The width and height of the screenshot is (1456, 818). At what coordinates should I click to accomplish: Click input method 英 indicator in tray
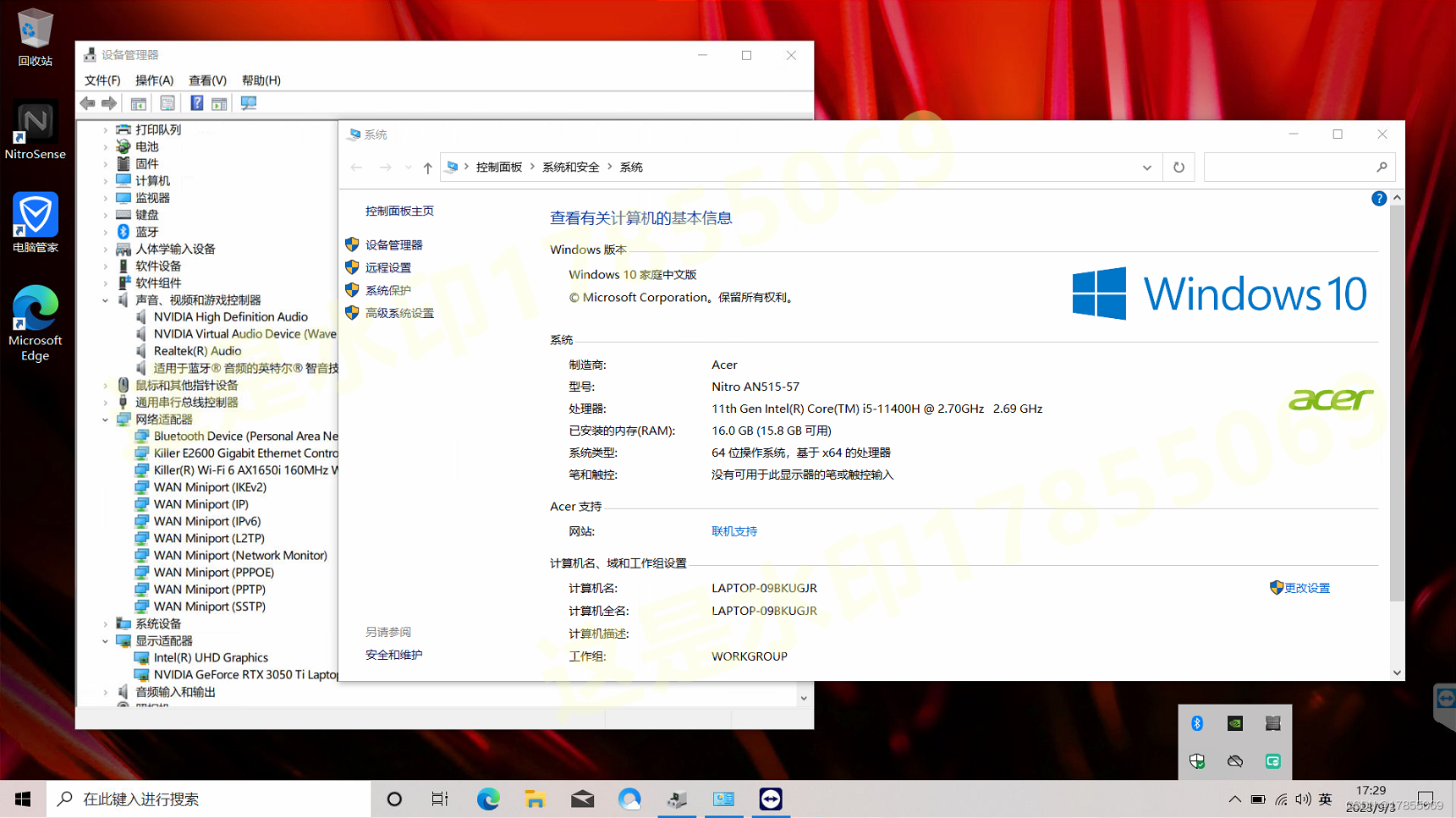coord(1326,799)
